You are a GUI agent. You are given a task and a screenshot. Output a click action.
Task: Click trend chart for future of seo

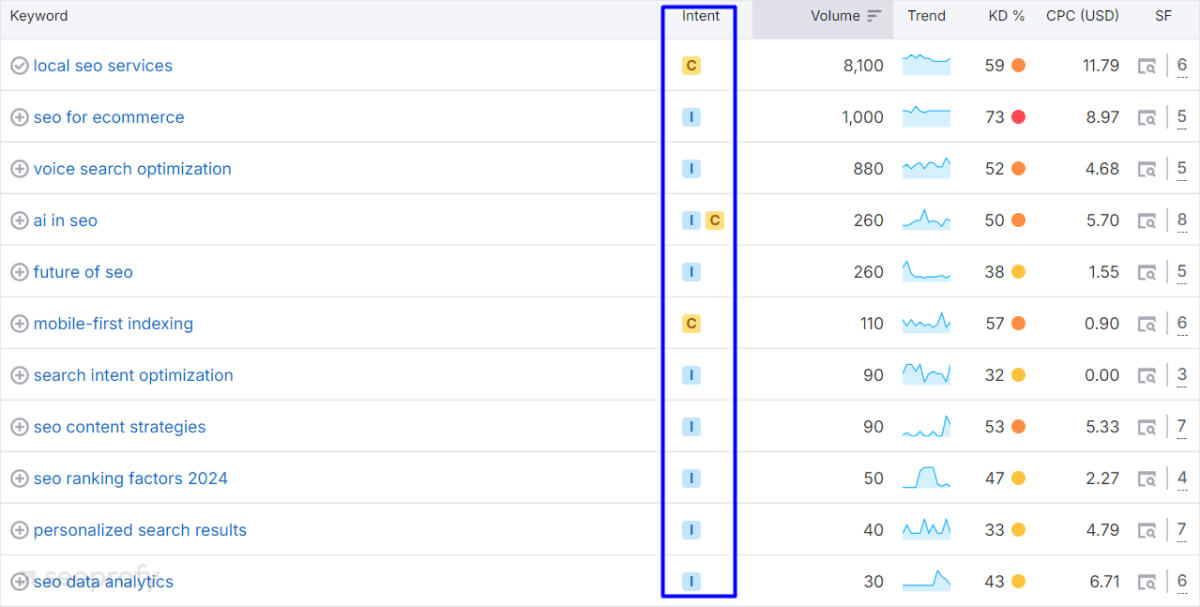(x=926, y=271)
